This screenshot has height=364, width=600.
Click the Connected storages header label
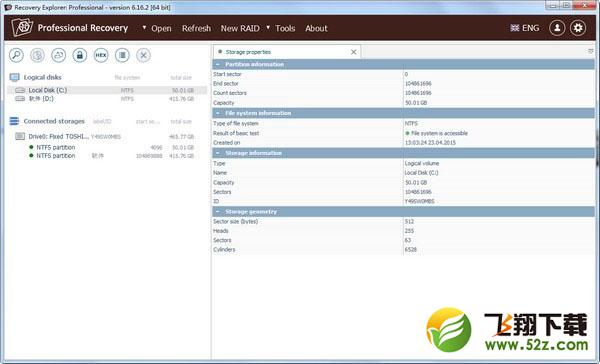(x=54, y=121)
